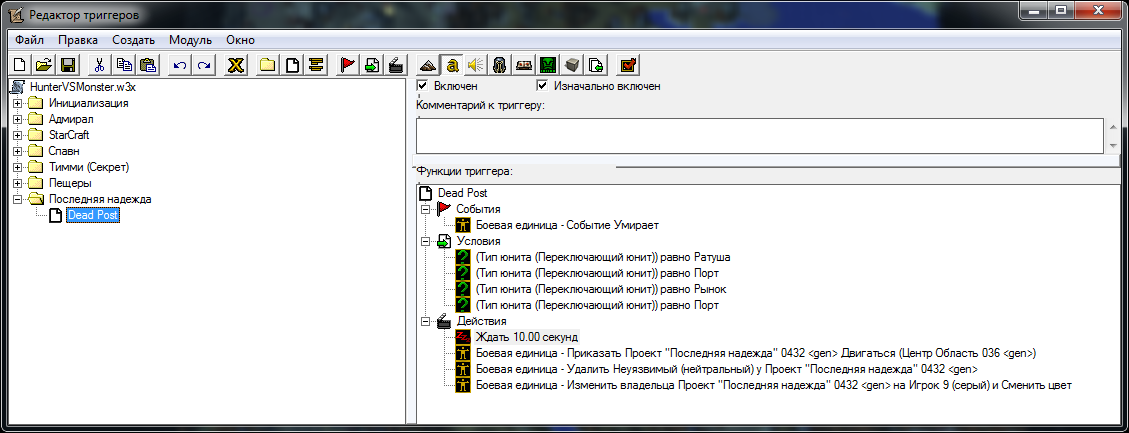Click inside the trigger comment text box
Screen dimensions: 1129x433
tap(760, 135)
